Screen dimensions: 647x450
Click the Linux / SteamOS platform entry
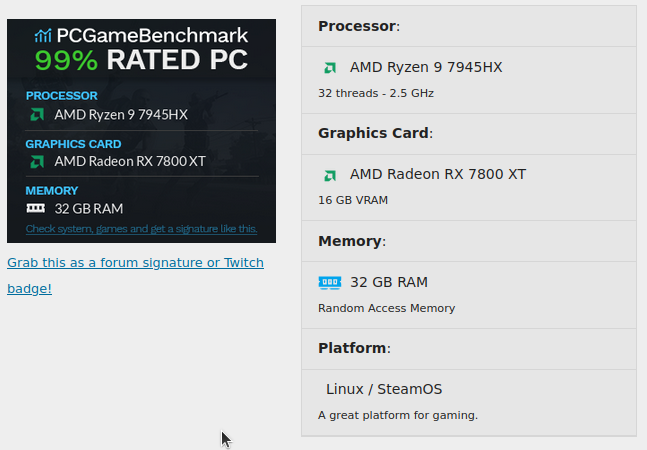point(384,389)
